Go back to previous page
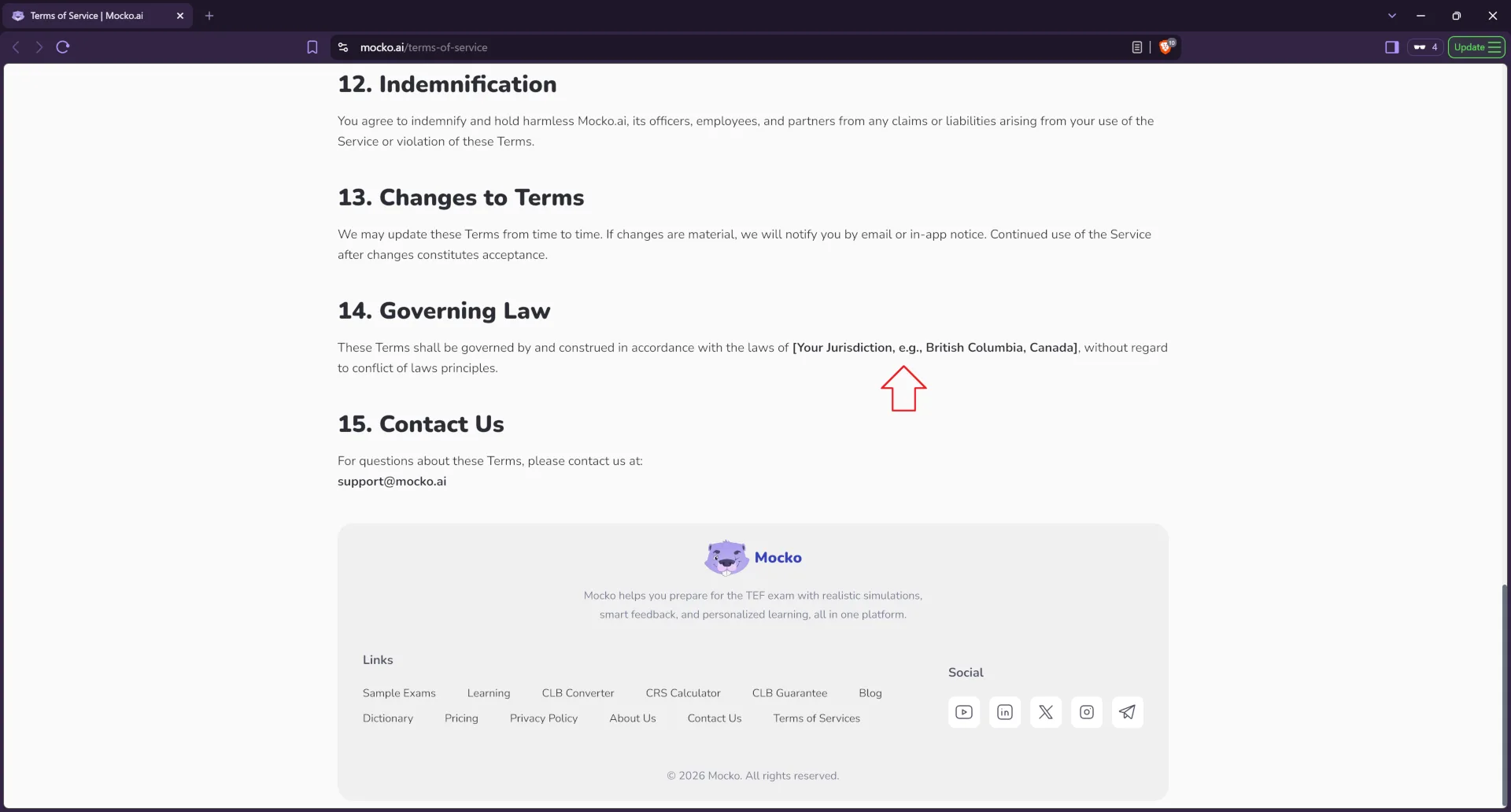This screenshot has width=1511, height=812. (16, 47)
